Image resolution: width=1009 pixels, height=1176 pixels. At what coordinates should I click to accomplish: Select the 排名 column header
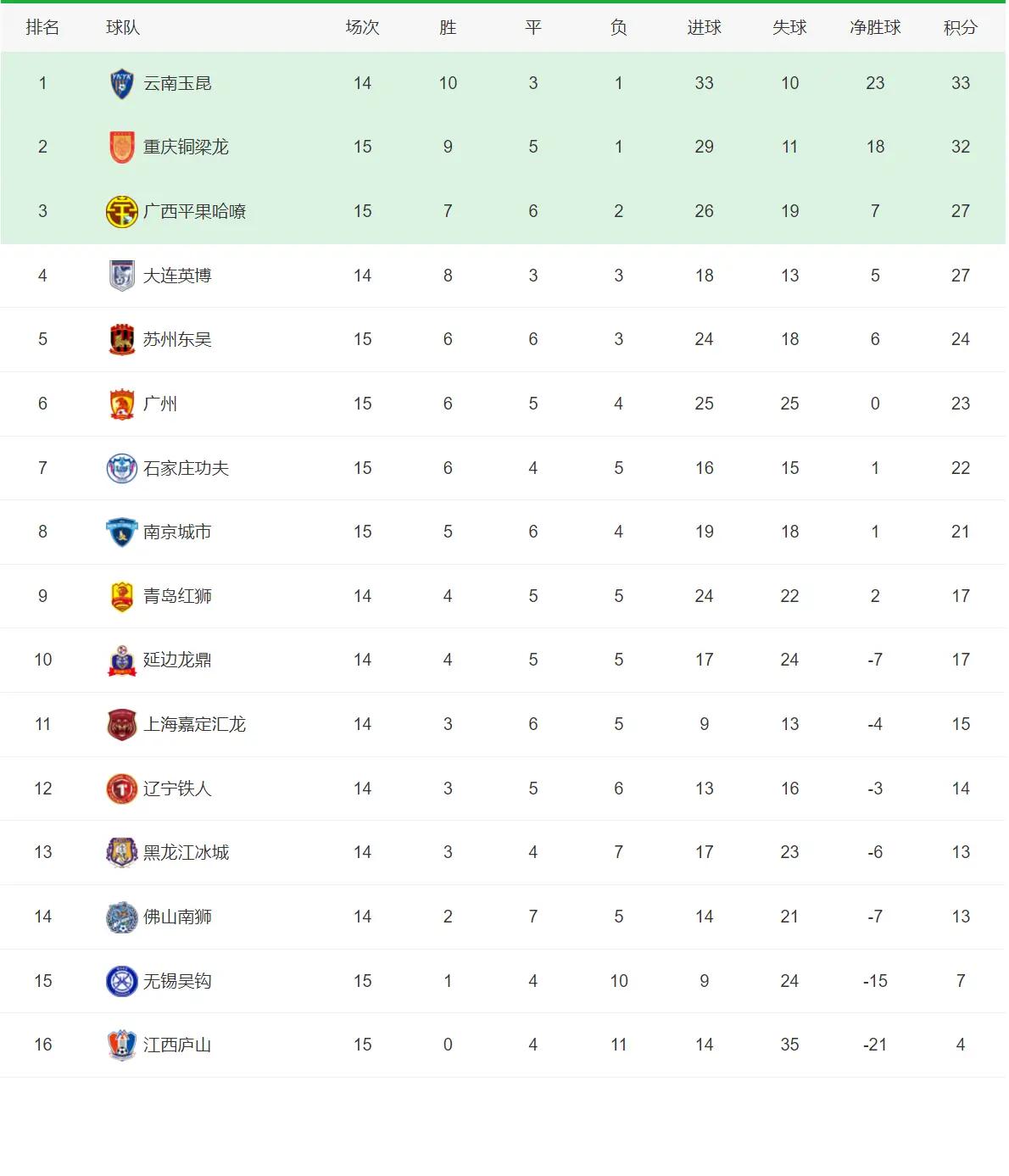(42, 27)
